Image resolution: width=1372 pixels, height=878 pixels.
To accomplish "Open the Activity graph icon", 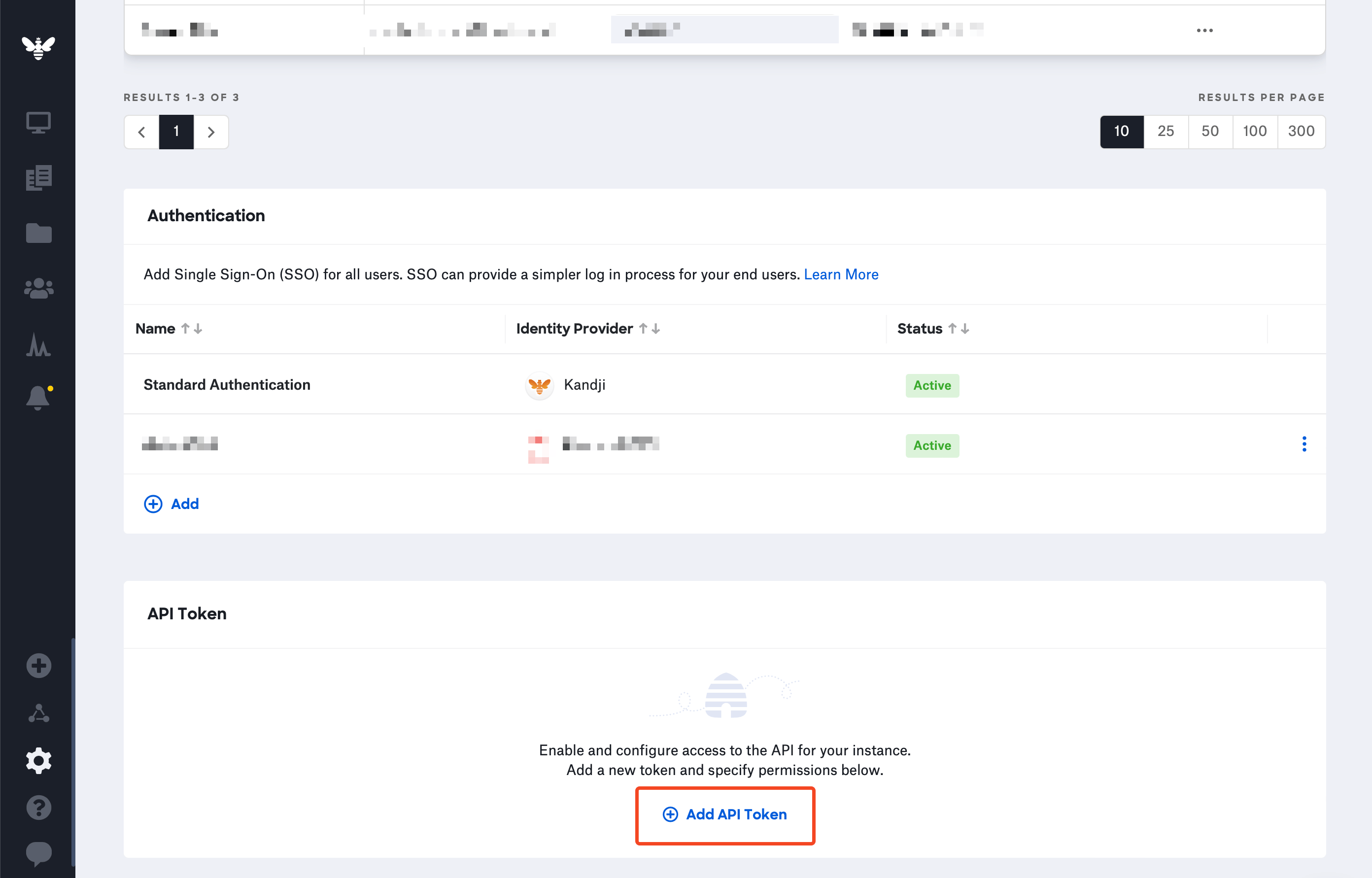I will (38, 344).
